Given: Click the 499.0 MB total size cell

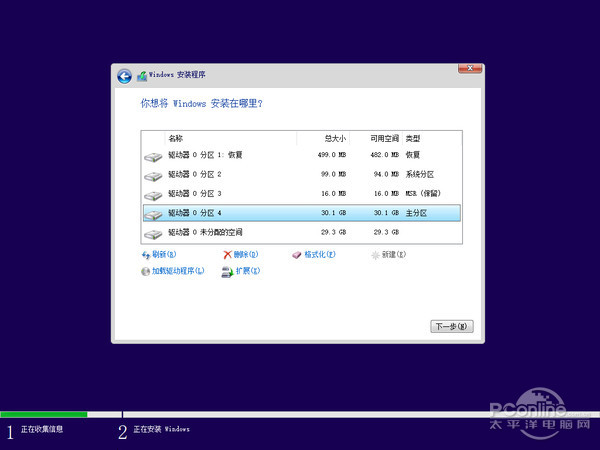Looking at the screenshot, I should pyautogui.click(x=332, y=155).
